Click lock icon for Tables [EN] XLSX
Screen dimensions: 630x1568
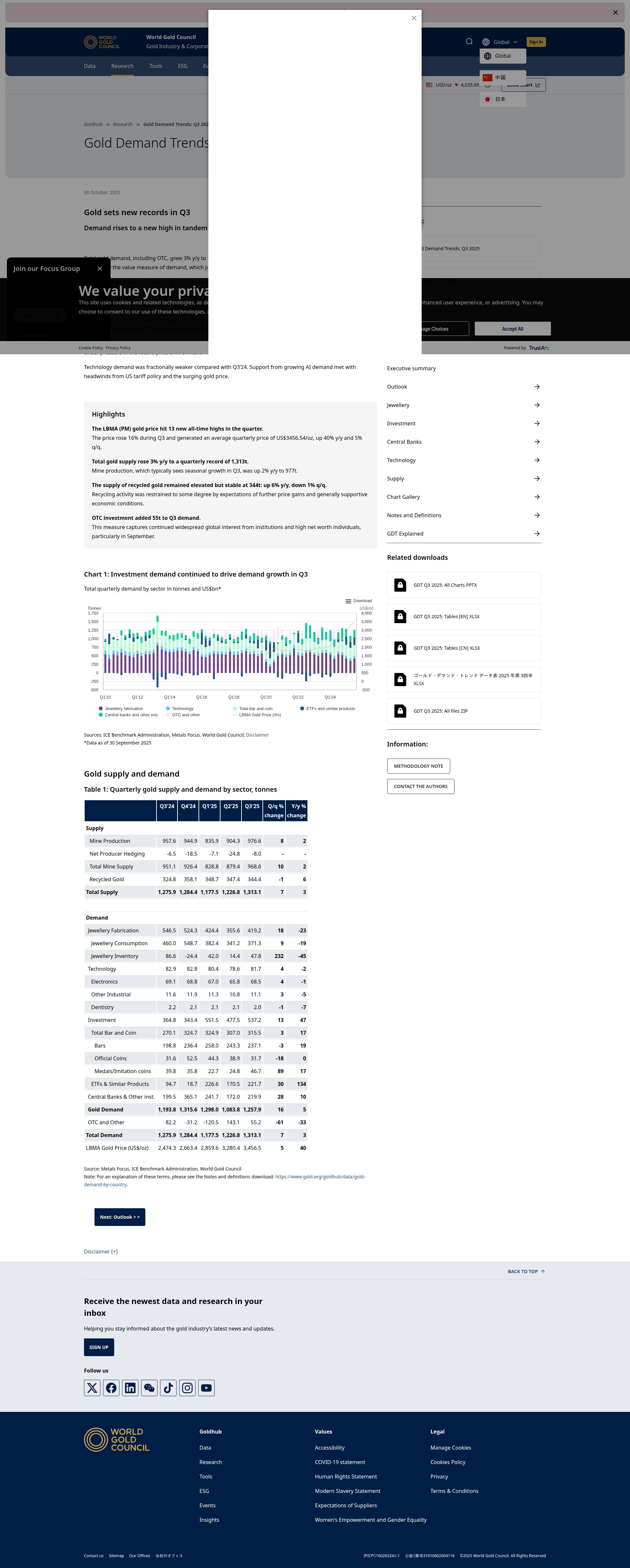tap(400, 617)
